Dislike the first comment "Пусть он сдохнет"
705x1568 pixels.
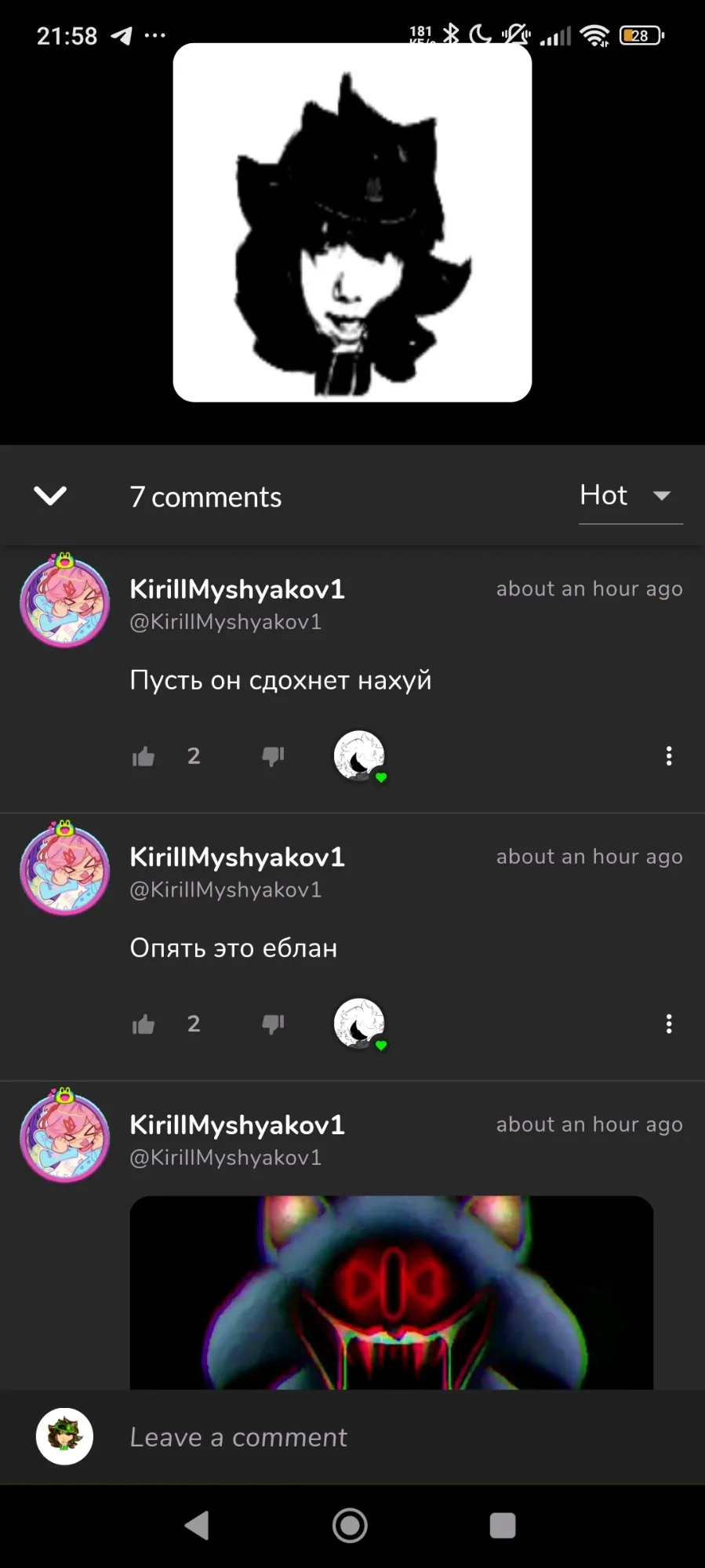273,756
